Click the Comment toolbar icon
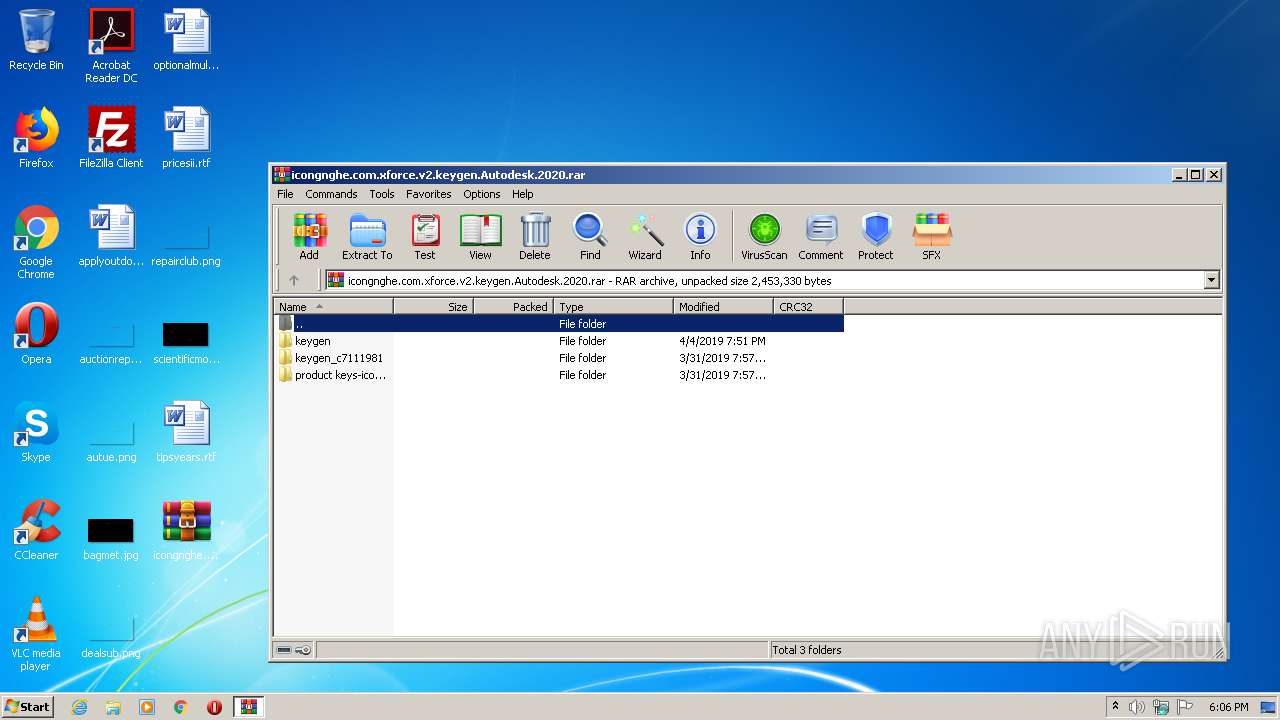The image size is (1280, 720). [821, 237]
